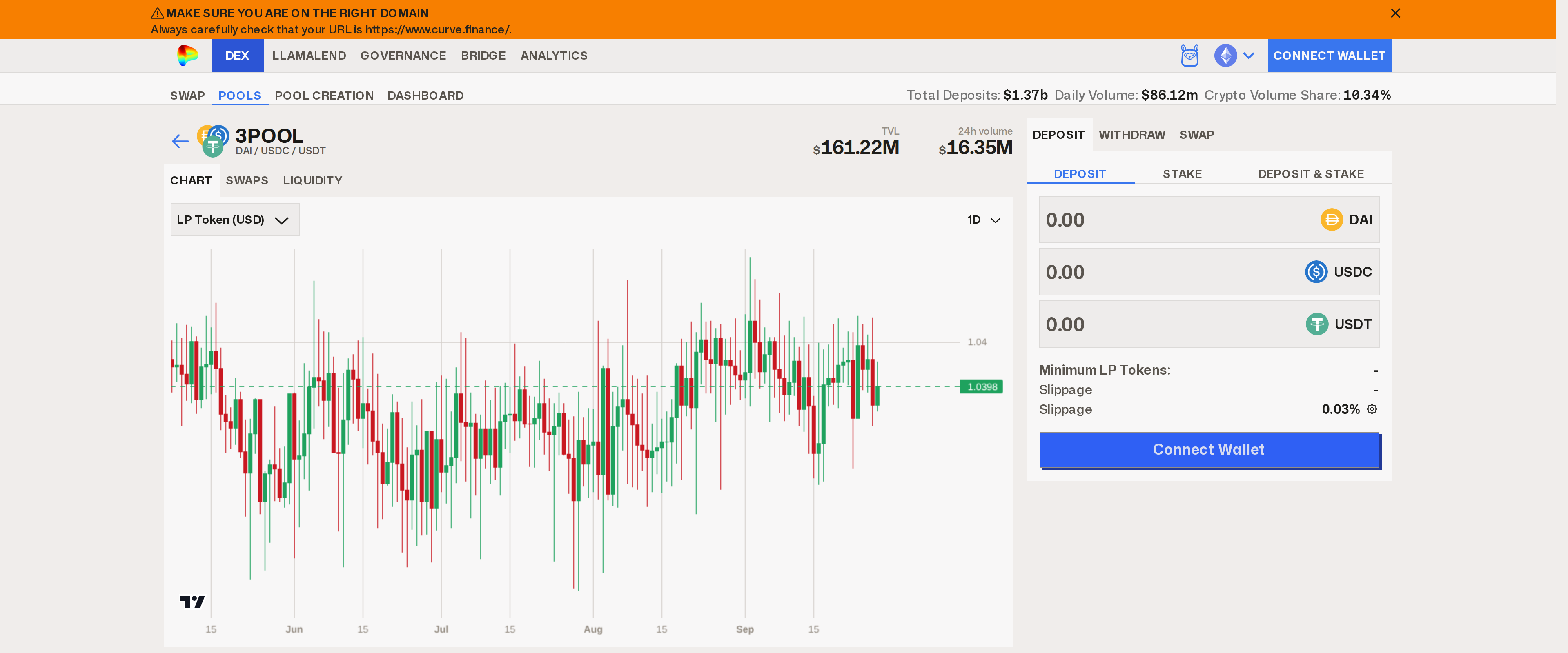Click the Jun label on time axis
1568x653 pixels.
pos(294,629)
